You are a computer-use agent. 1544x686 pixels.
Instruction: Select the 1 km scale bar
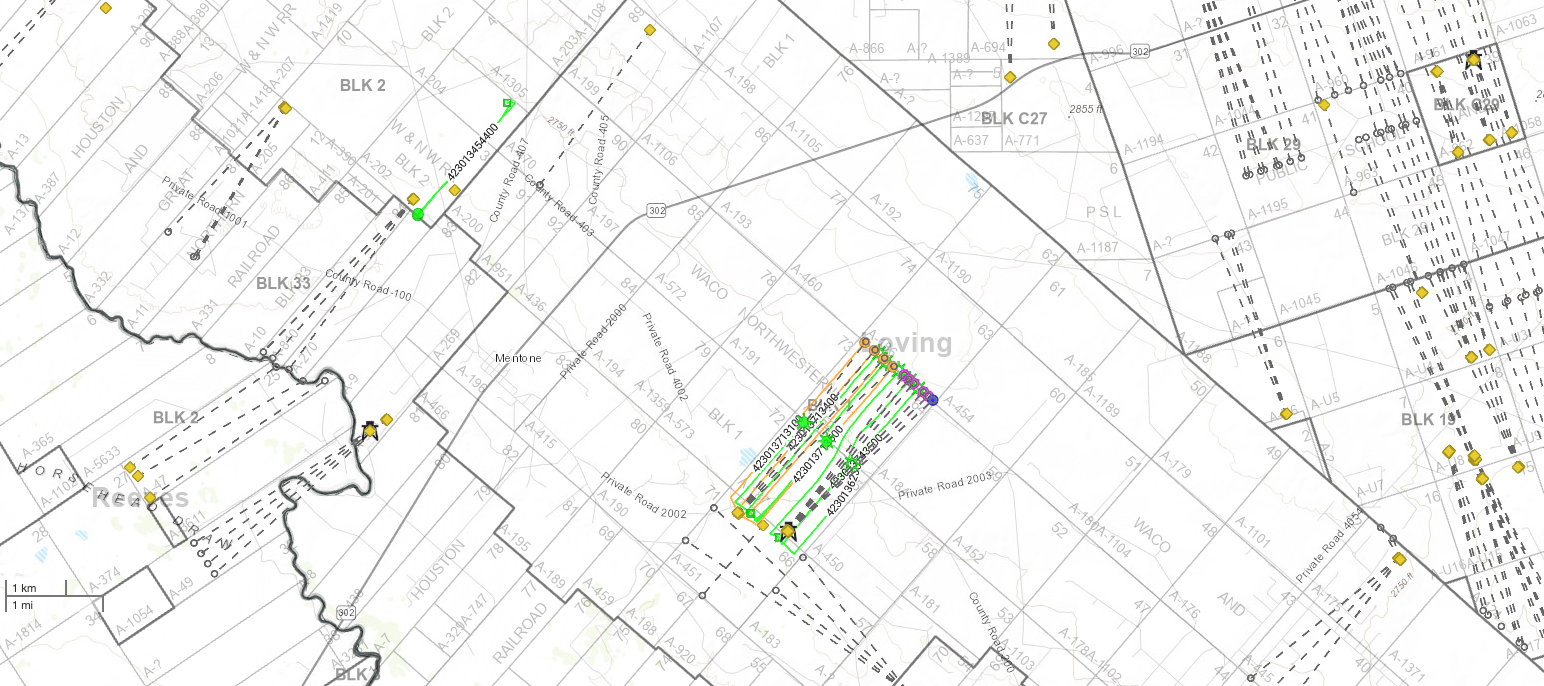pos(36,587)
